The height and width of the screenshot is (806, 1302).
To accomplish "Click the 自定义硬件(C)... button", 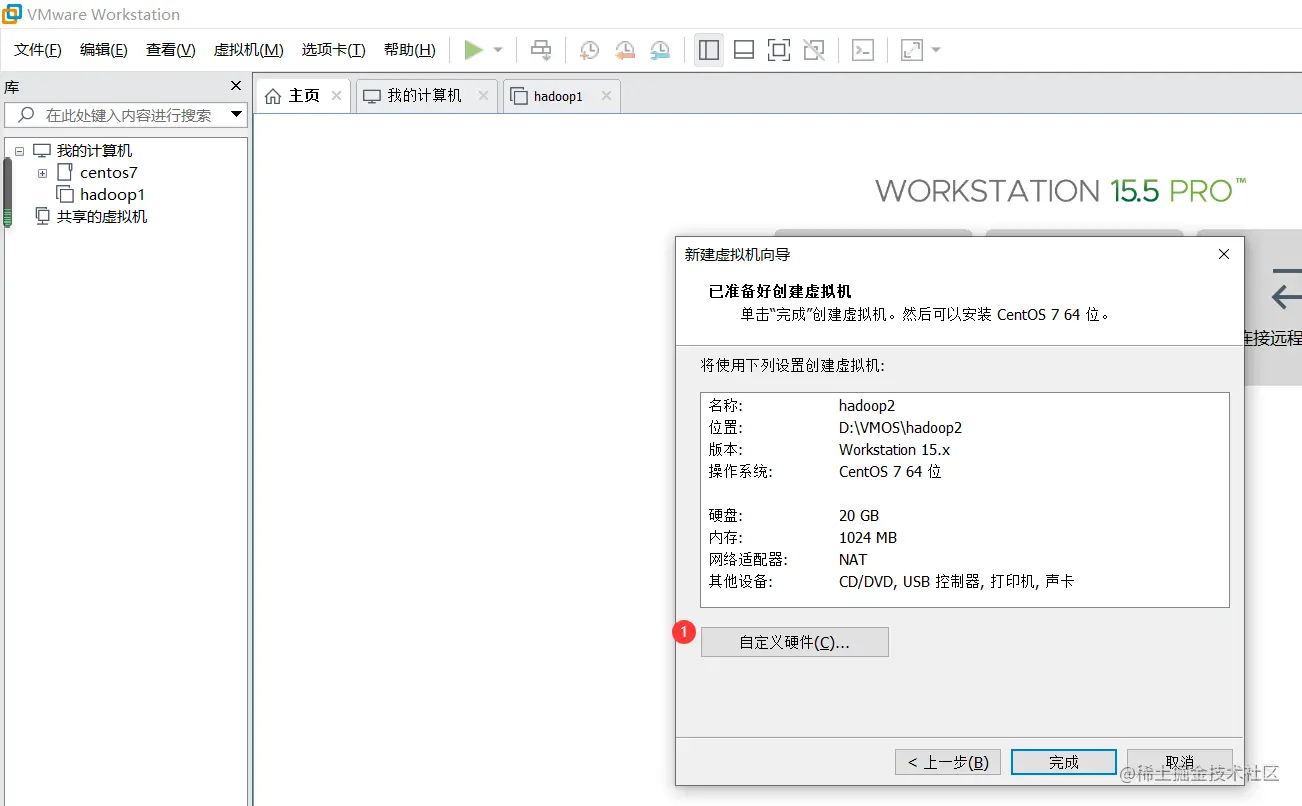I will click(795, 642).
